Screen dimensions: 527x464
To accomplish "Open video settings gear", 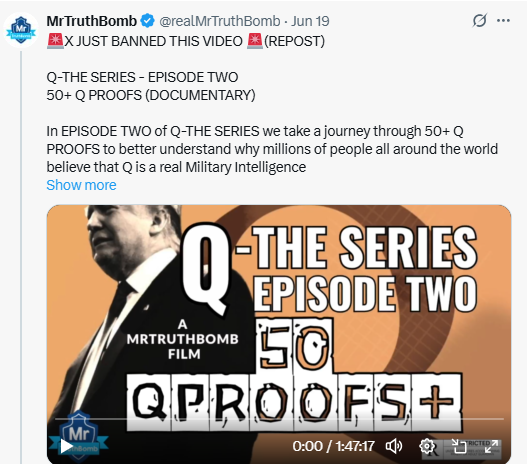I will click(427, 446).
